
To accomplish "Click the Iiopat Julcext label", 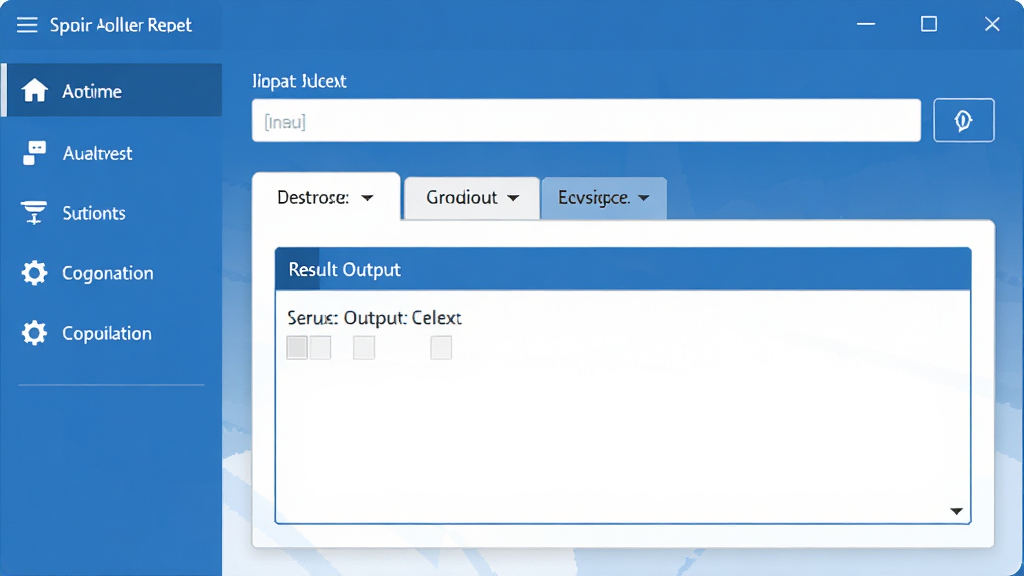I will tap(299, 82).
